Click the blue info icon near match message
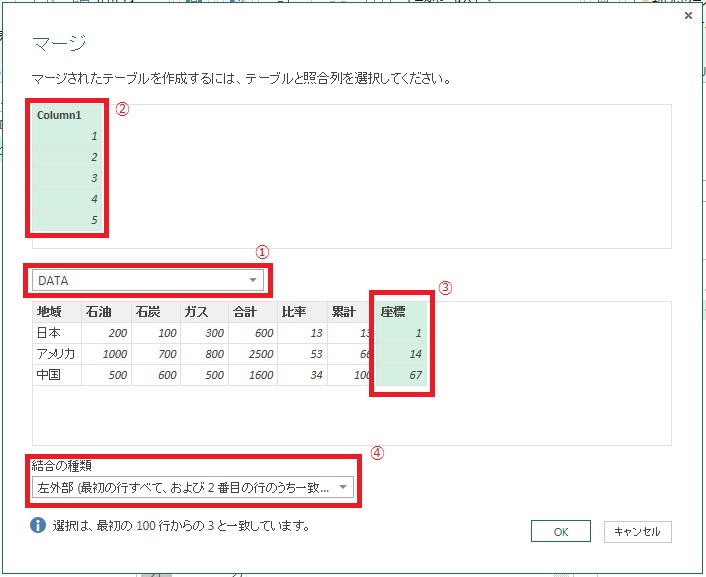706x577 pixels. click(x=38, y=525)
